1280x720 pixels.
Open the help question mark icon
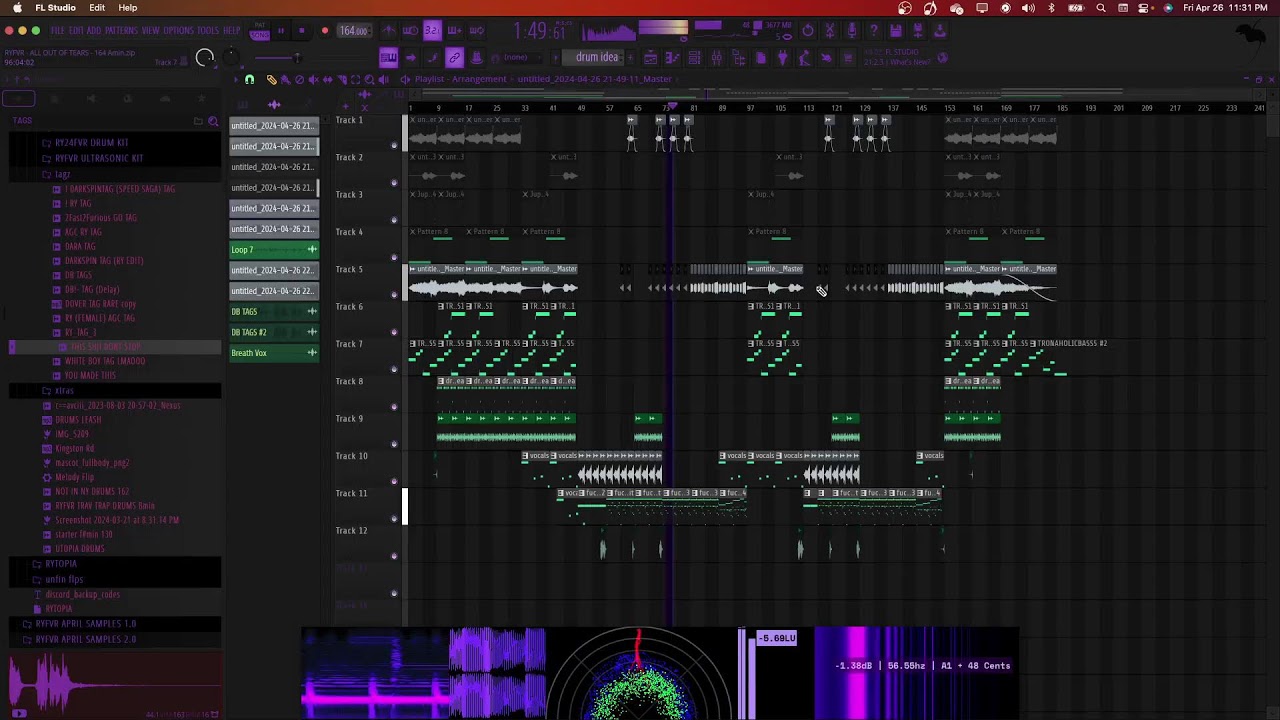click(x=874, y=30)
